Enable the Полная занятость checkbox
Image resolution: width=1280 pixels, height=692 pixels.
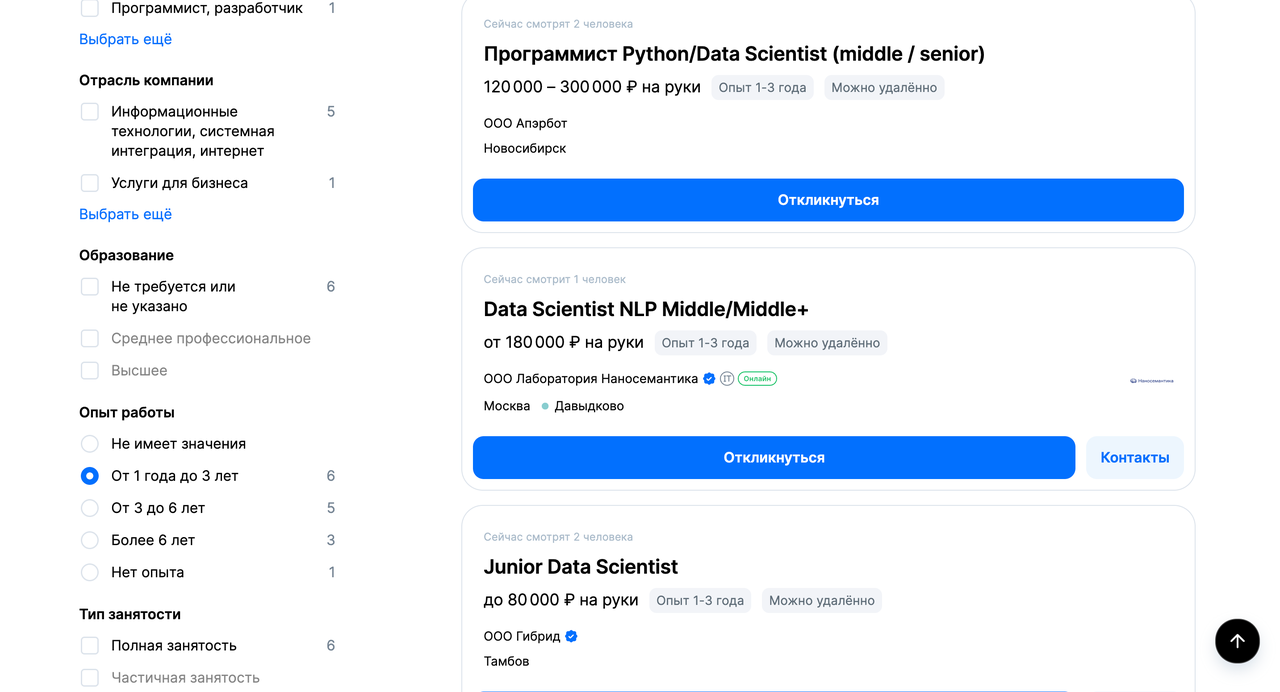pos(90,646)
